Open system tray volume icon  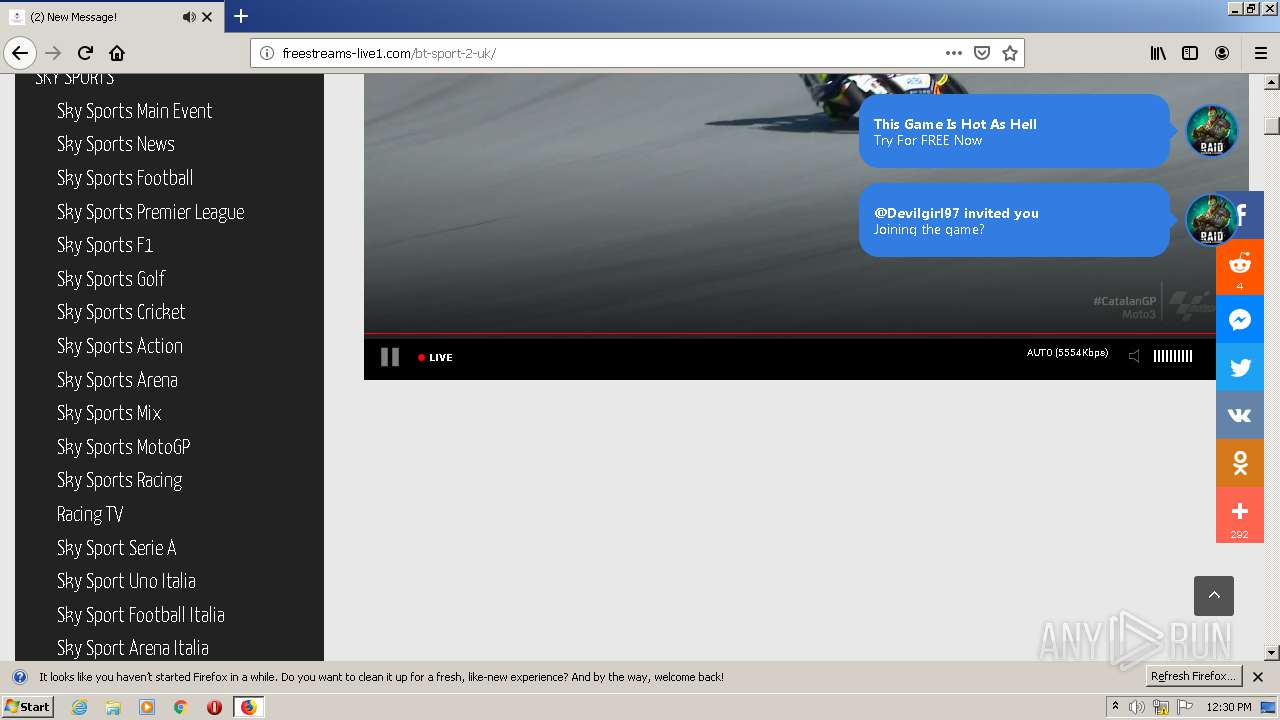click(1137, 707)
